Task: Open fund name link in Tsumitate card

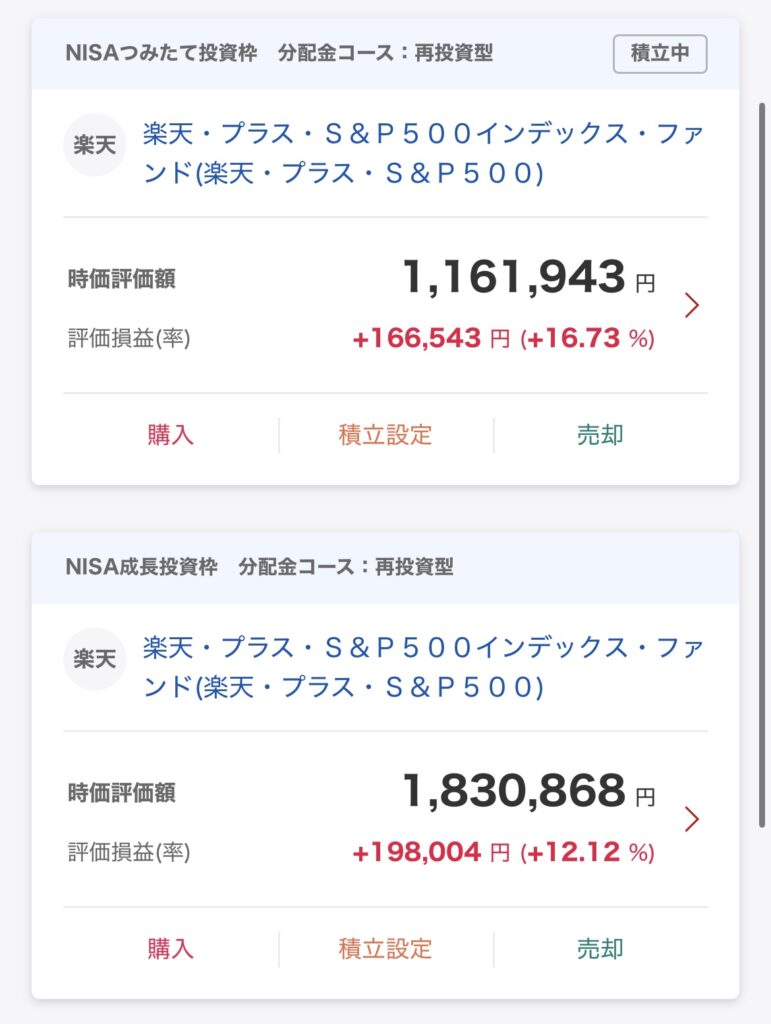Action: point(422,154)
